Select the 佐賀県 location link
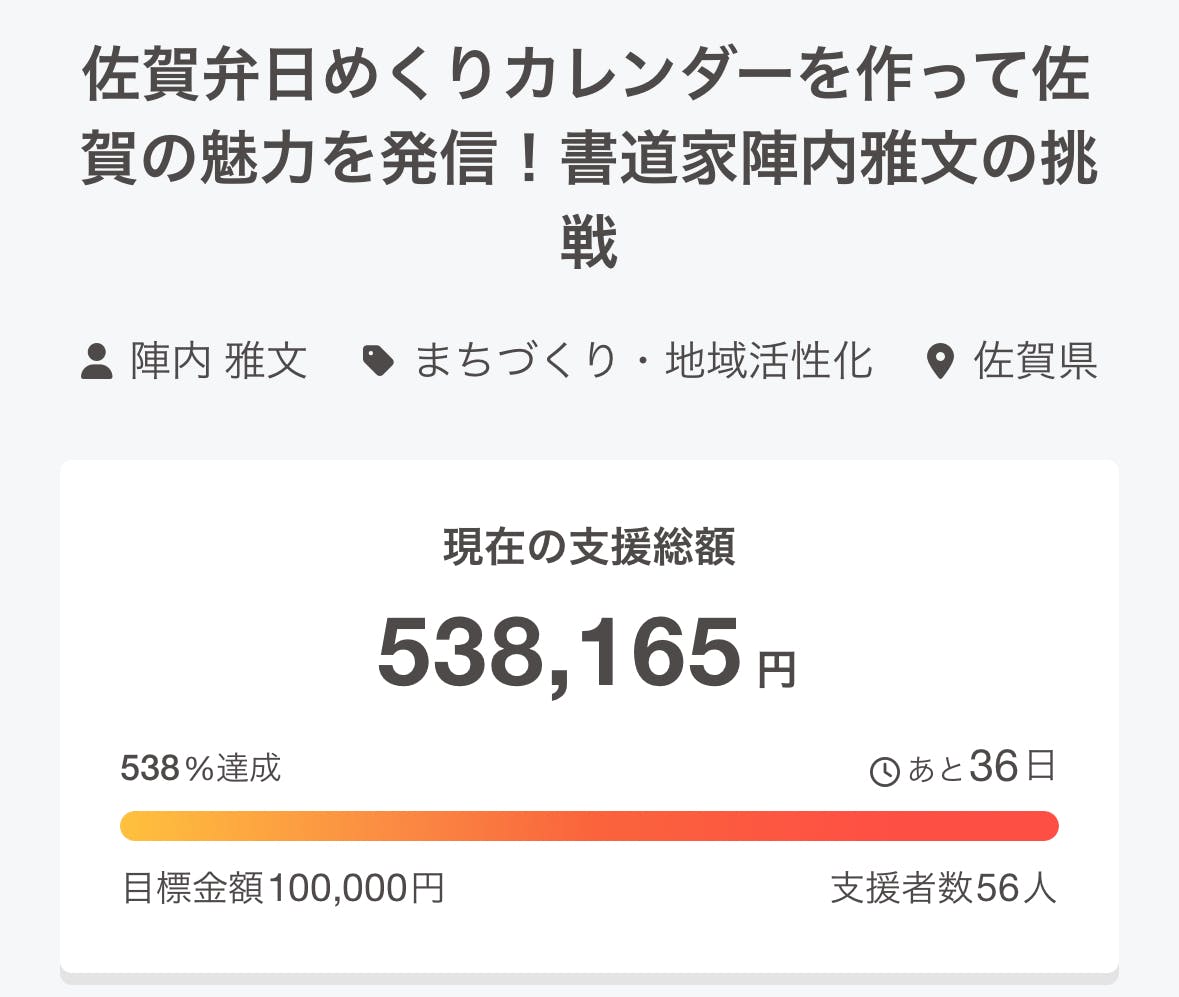The height and width of the screenshot is (997, 1179). [1036, 362]
